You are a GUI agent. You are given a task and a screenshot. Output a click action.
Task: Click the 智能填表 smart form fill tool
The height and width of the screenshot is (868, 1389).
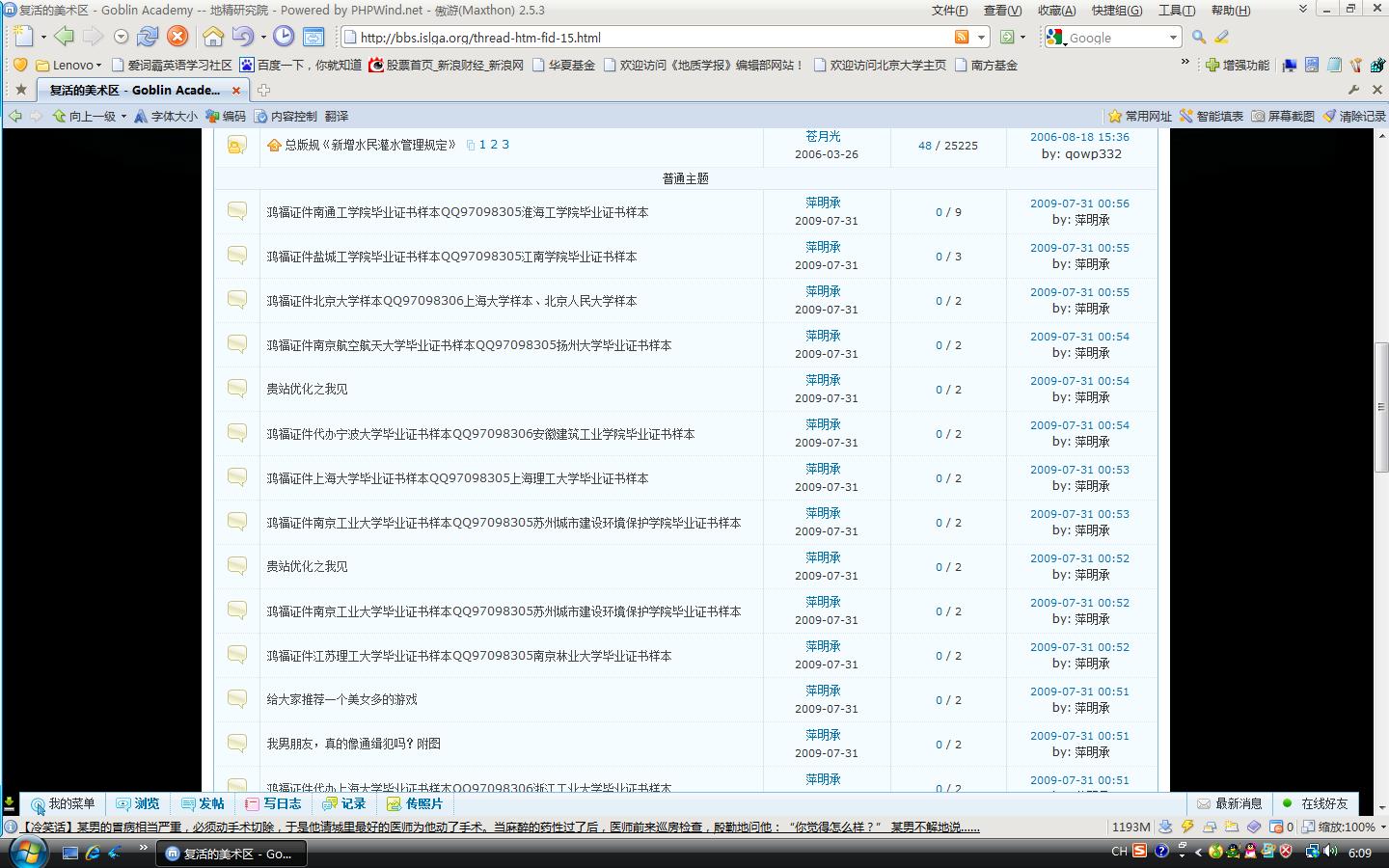[1212, 116]
